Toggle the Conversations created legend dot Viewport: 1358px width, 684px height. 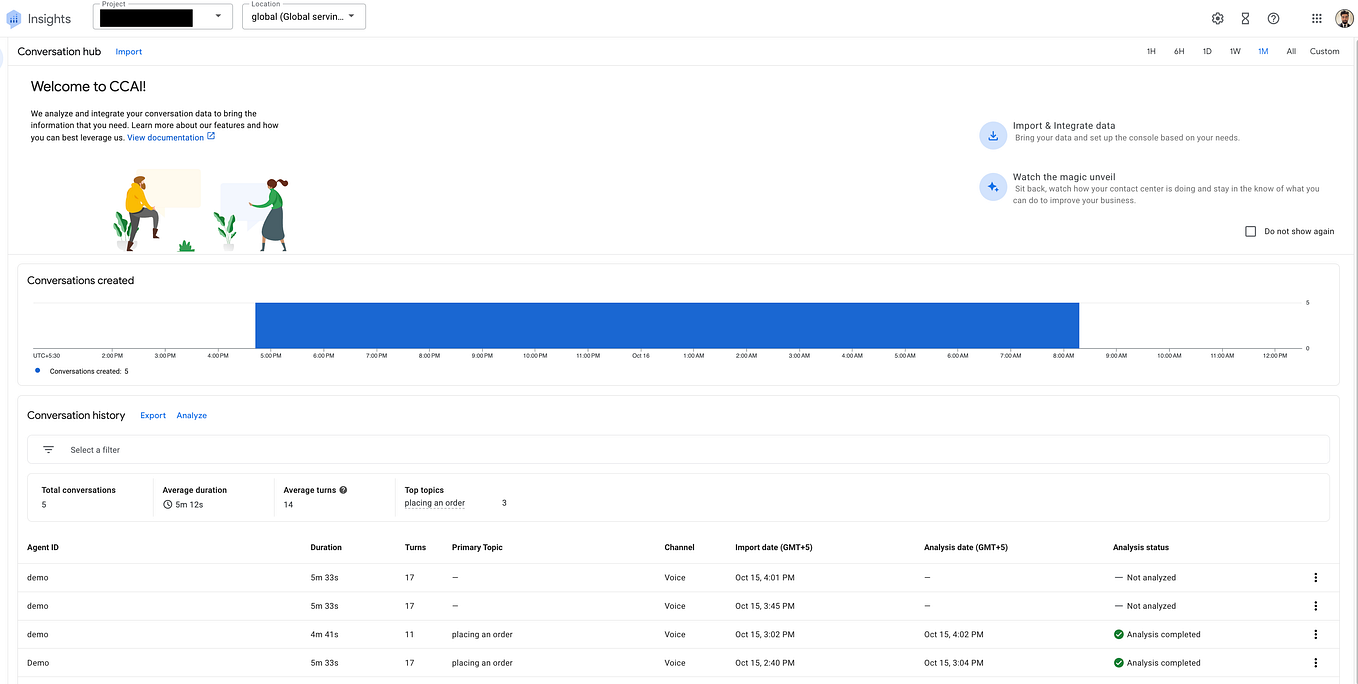coord(37,371)
